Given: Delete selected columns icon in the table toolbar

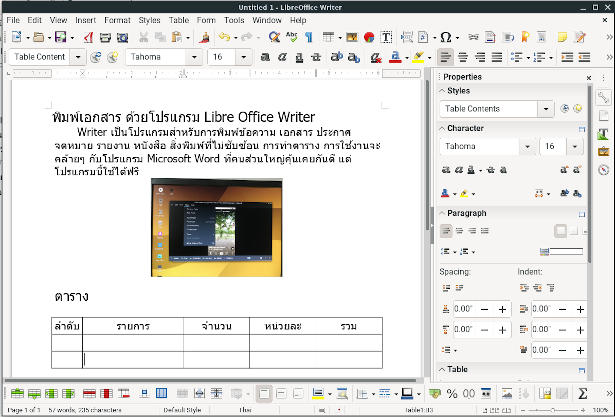Looking at the screenshot, I should click(107, 393).
